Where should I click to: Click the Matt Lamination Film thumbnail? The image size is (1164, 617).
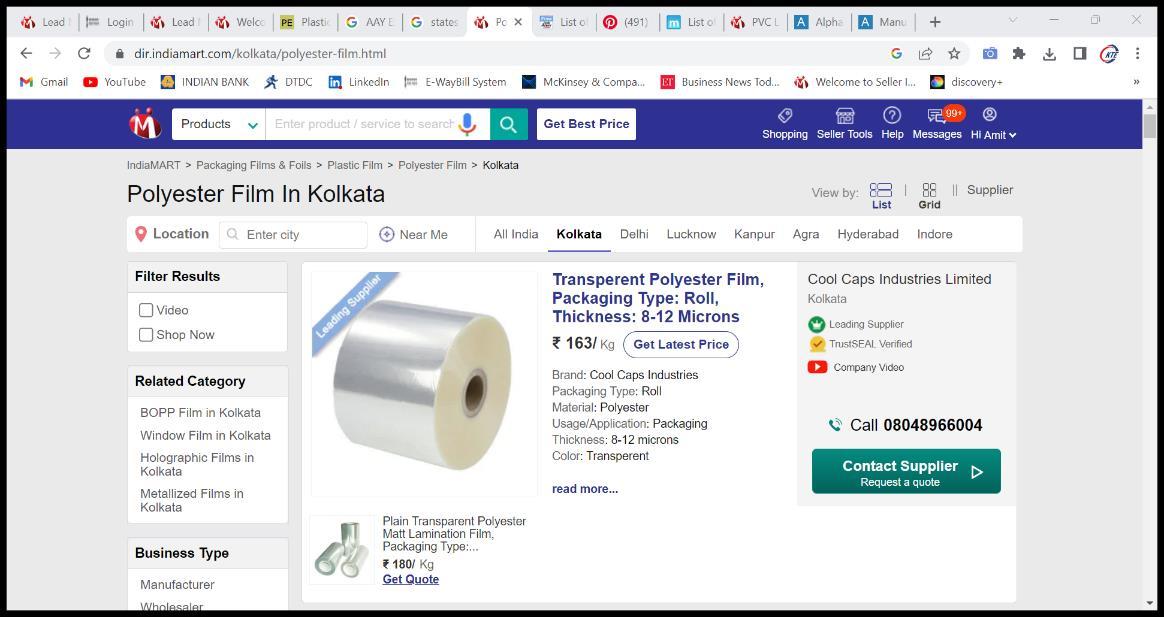[x=342, y=549]
